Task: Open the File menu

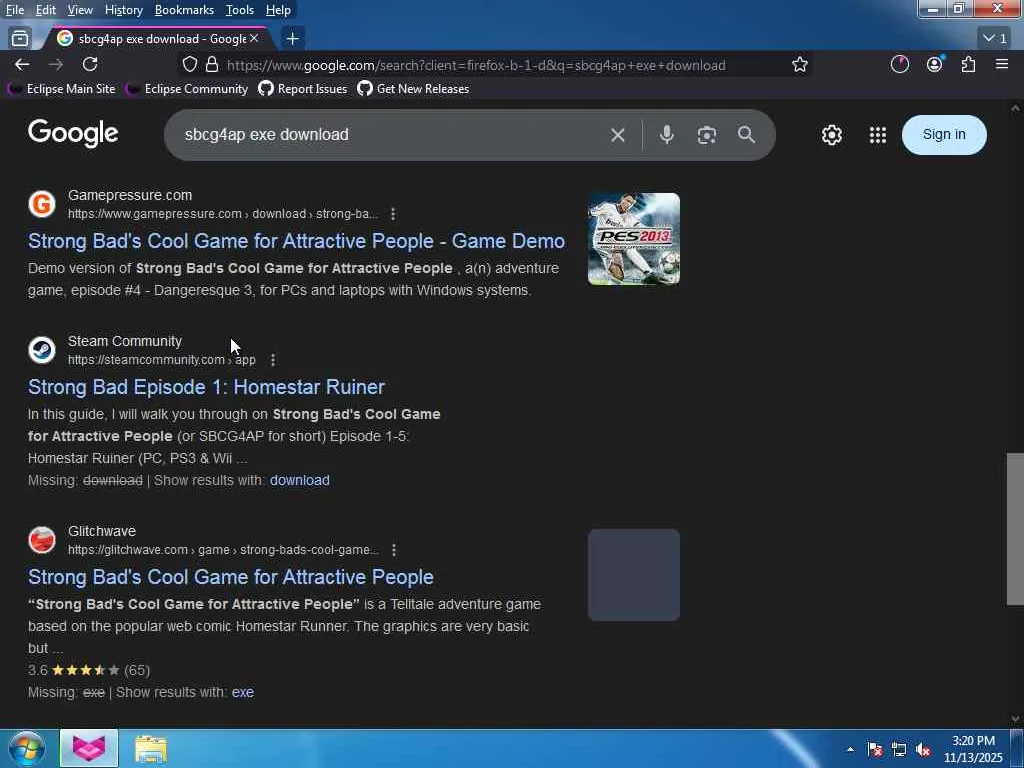Action: 14,10
